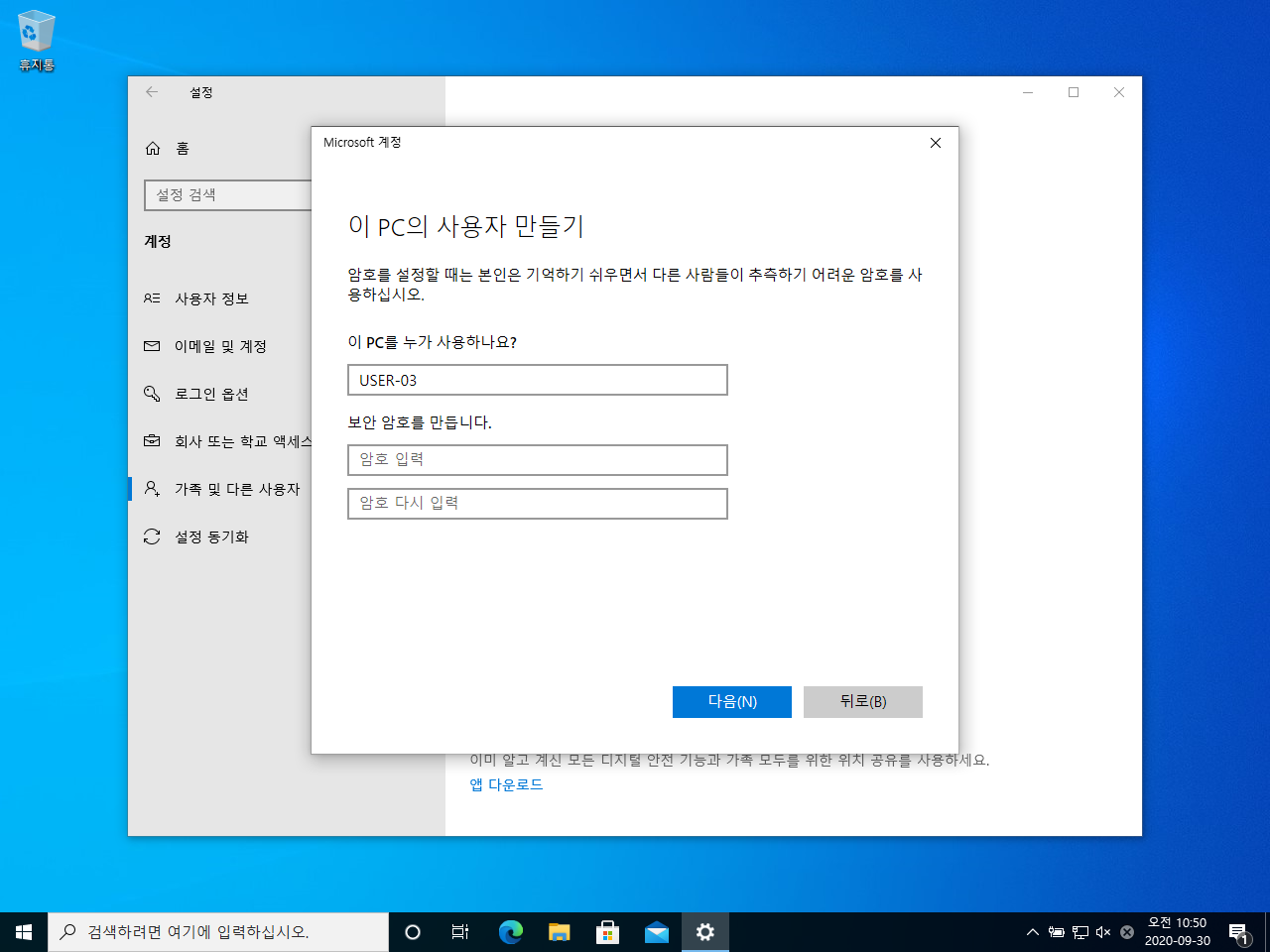The width and height of the screenshot is (1270, 952).
Task: Open the Recycle Bin desktop icon
Action: click(36, 42)
